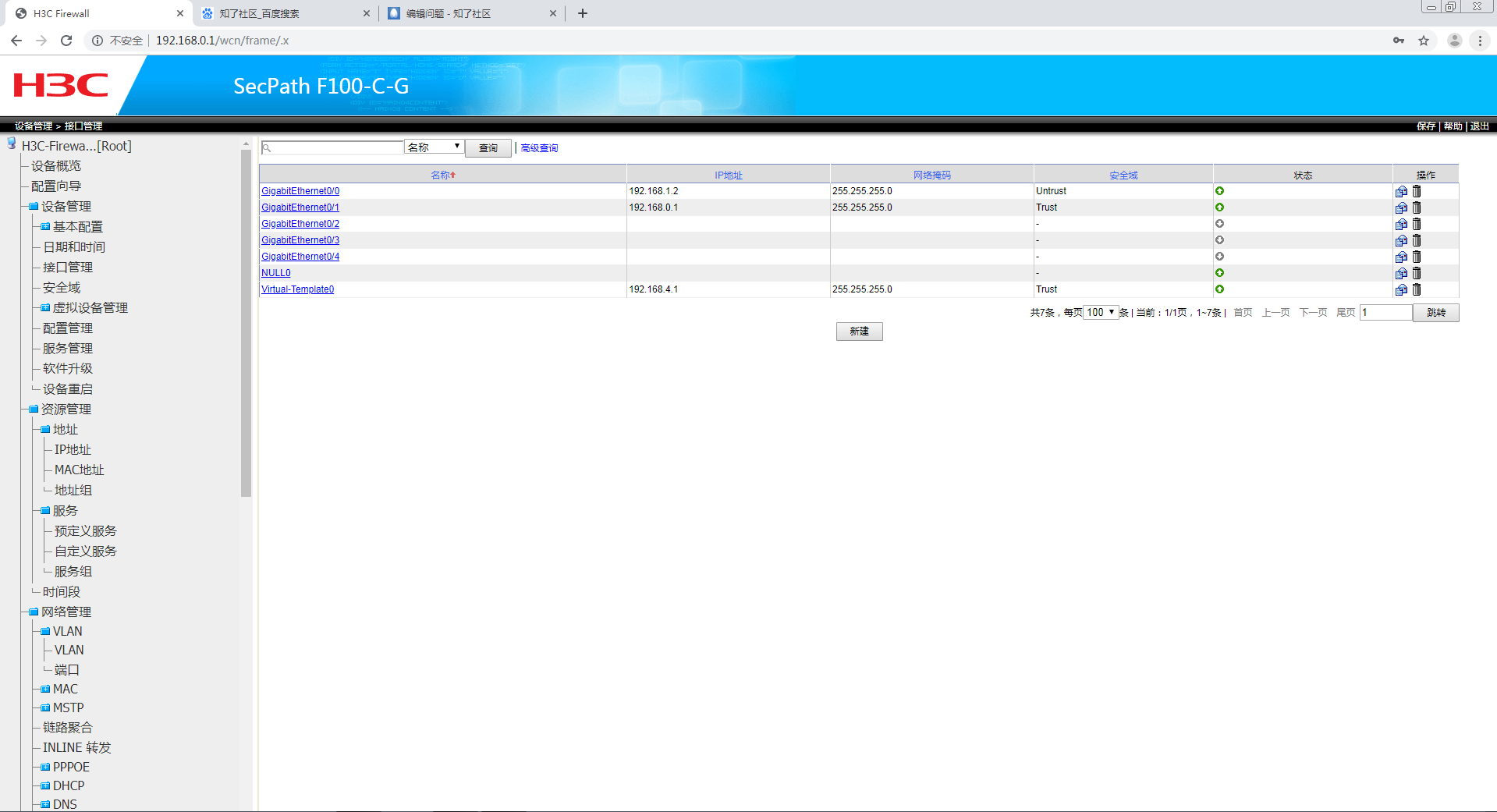Click the browser address bar URL

[x=222, y=41]
